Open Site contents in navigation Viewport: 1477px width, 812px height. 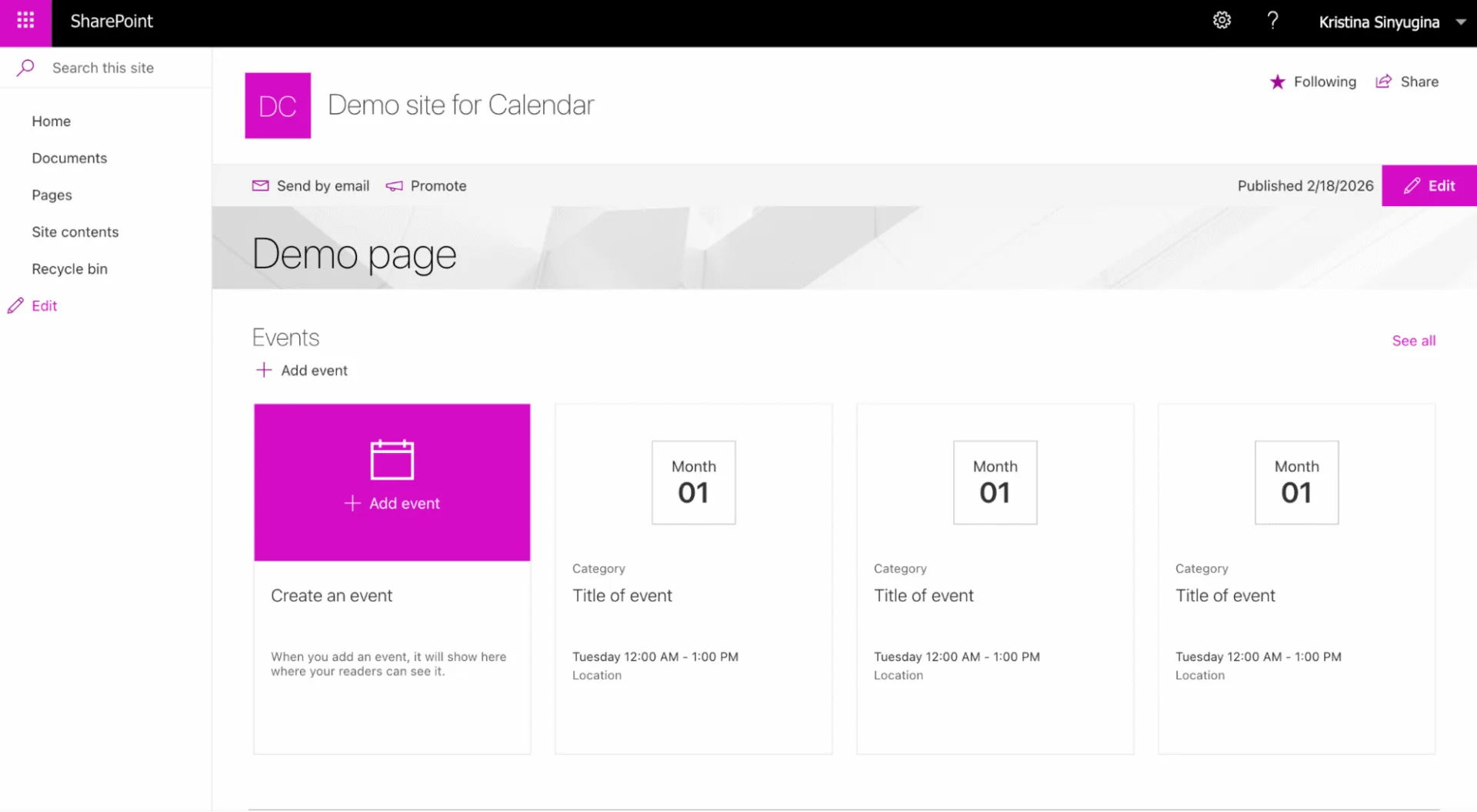click(x=75, y=231)
